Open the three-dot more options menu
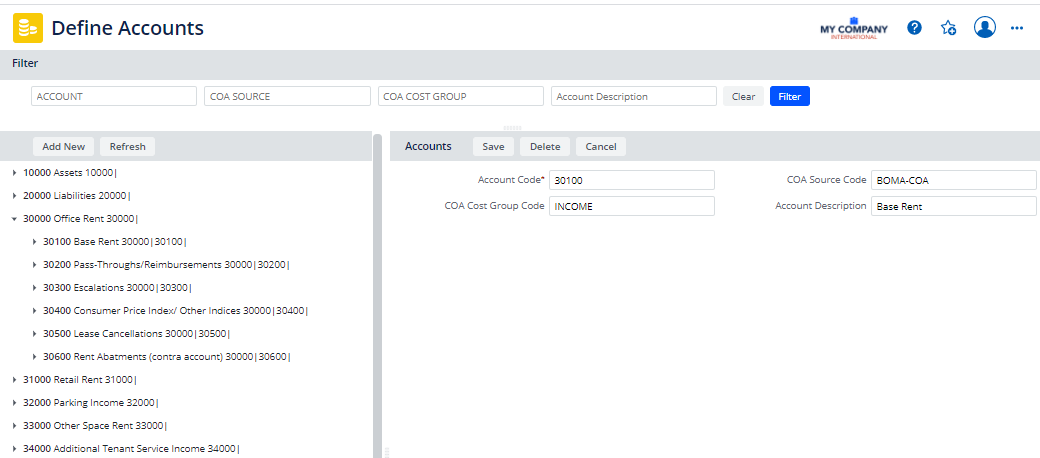This screenshot has height=458, width=1040. point(1017,28)
